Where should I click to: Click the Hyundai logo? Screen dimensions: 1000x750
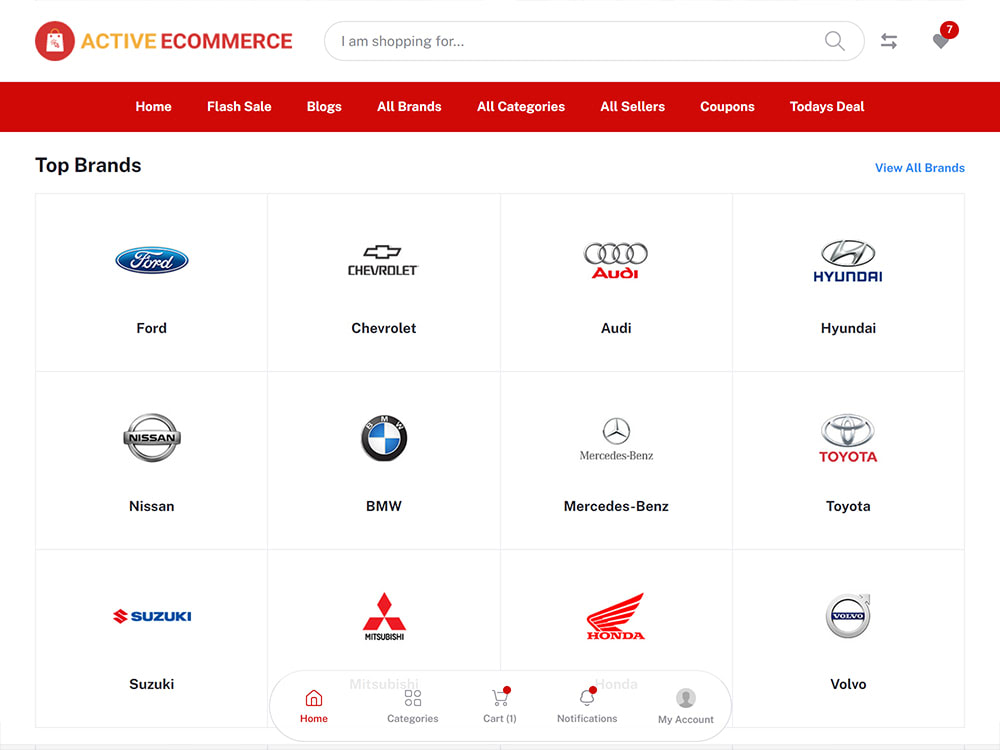[848, 261]
